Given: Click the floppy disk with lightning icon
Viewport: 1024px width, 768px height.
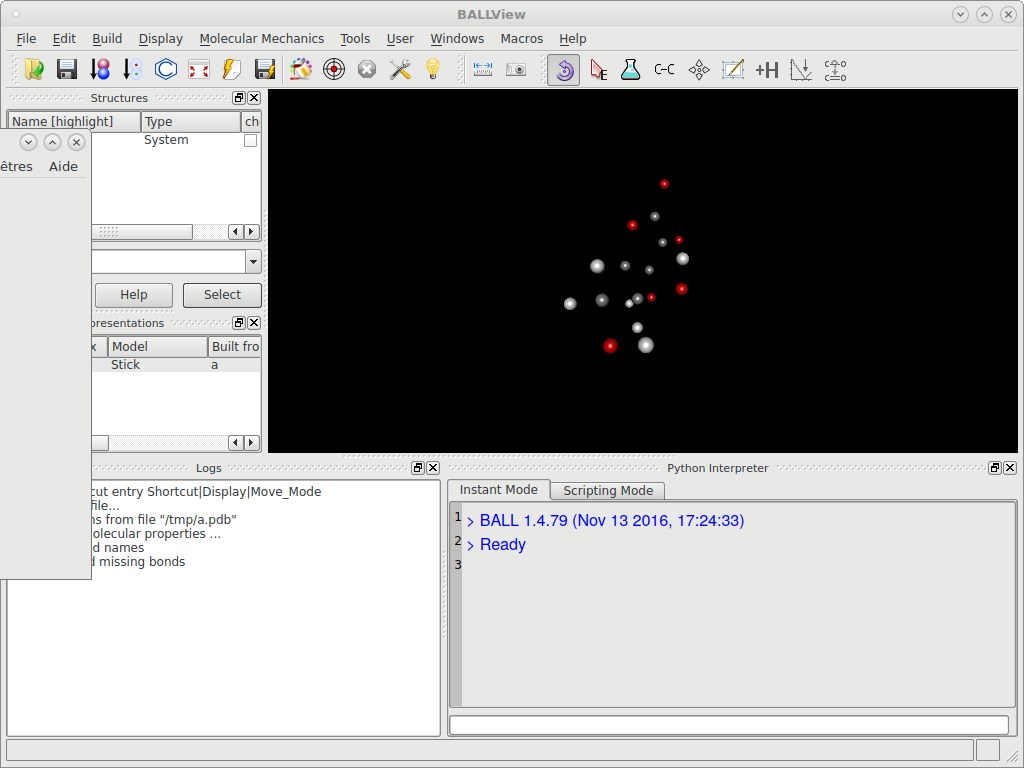Looking at the screenshot, I should [x=264, y=69].
